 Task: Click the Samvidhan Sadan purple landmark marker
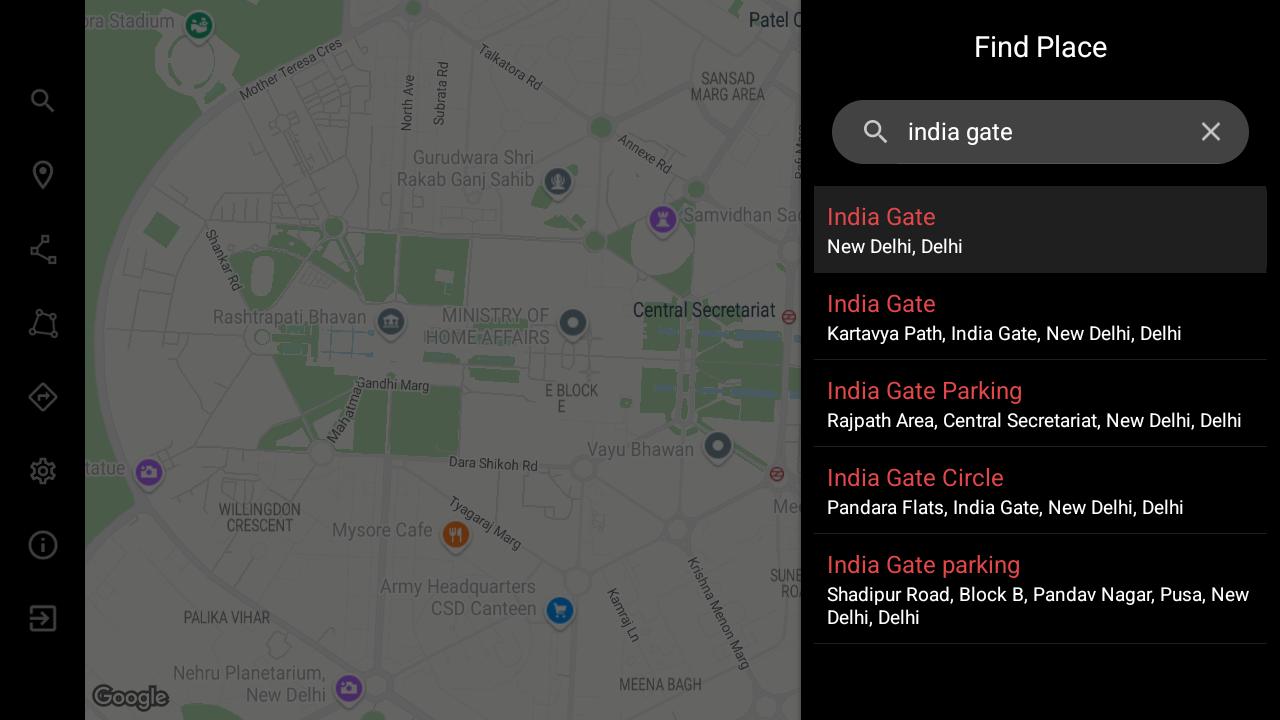click(662, 220)
